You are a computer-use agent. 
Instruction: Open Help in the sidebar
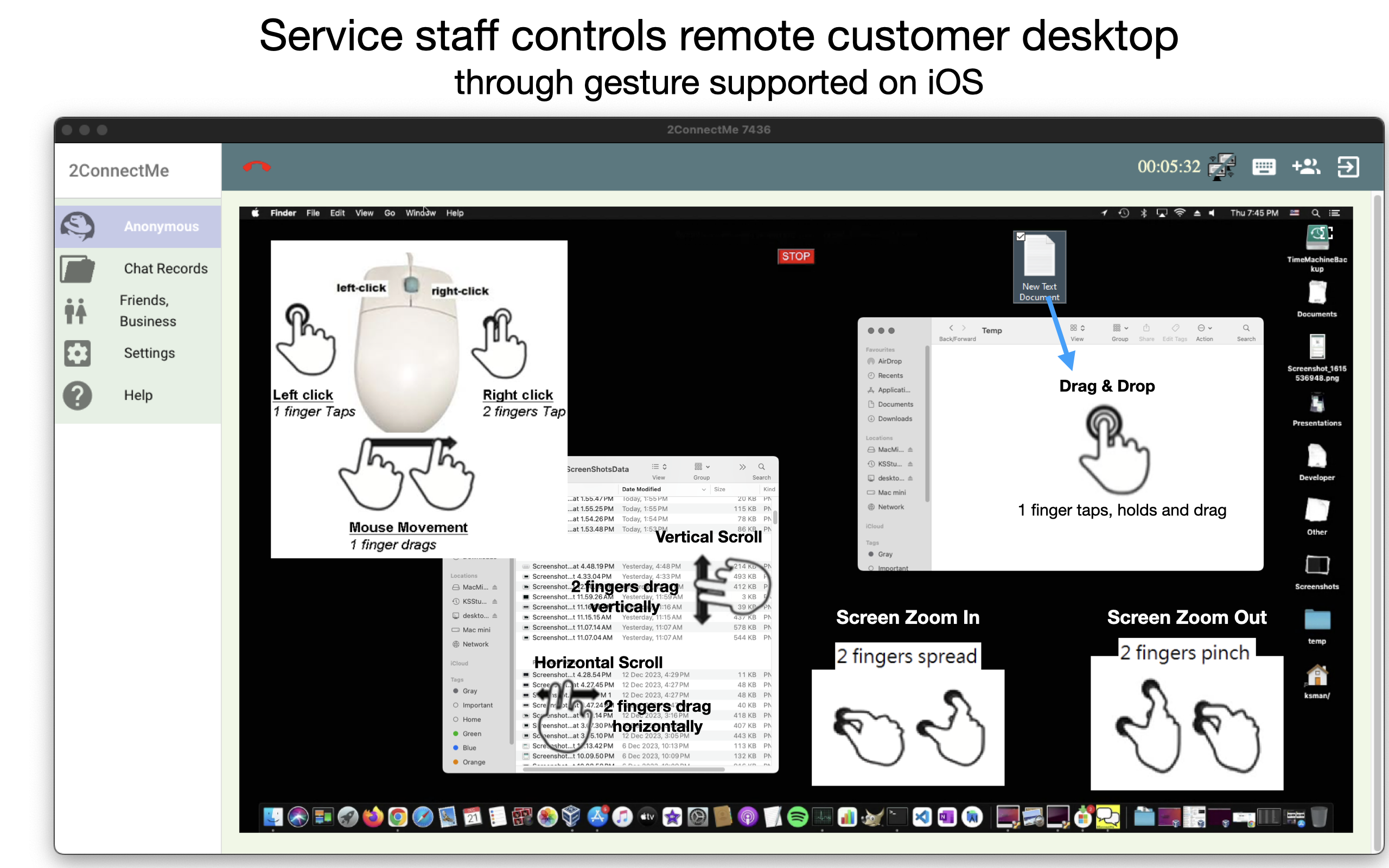(x=138, y=395)
